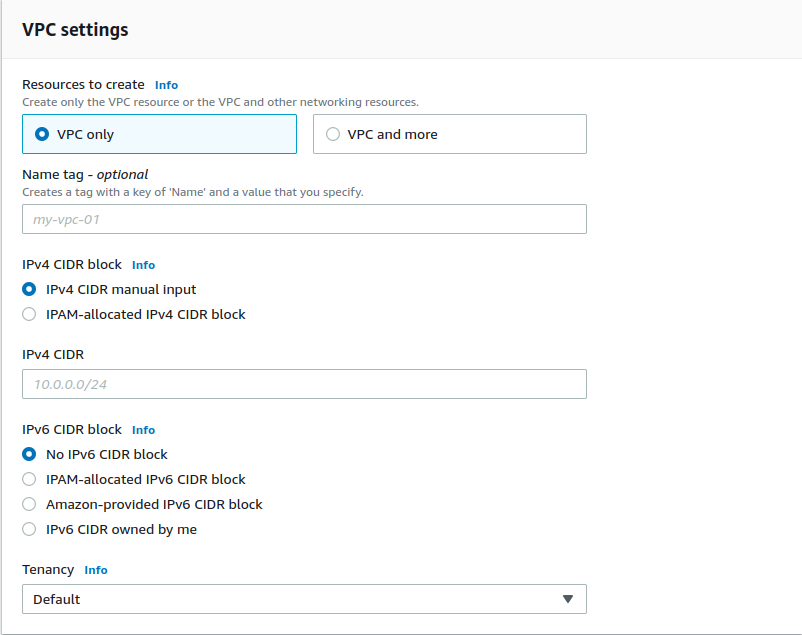802x635 pixels.
Task: Select IPv4 CIDR manual input radio
Action: click(29, 289)
